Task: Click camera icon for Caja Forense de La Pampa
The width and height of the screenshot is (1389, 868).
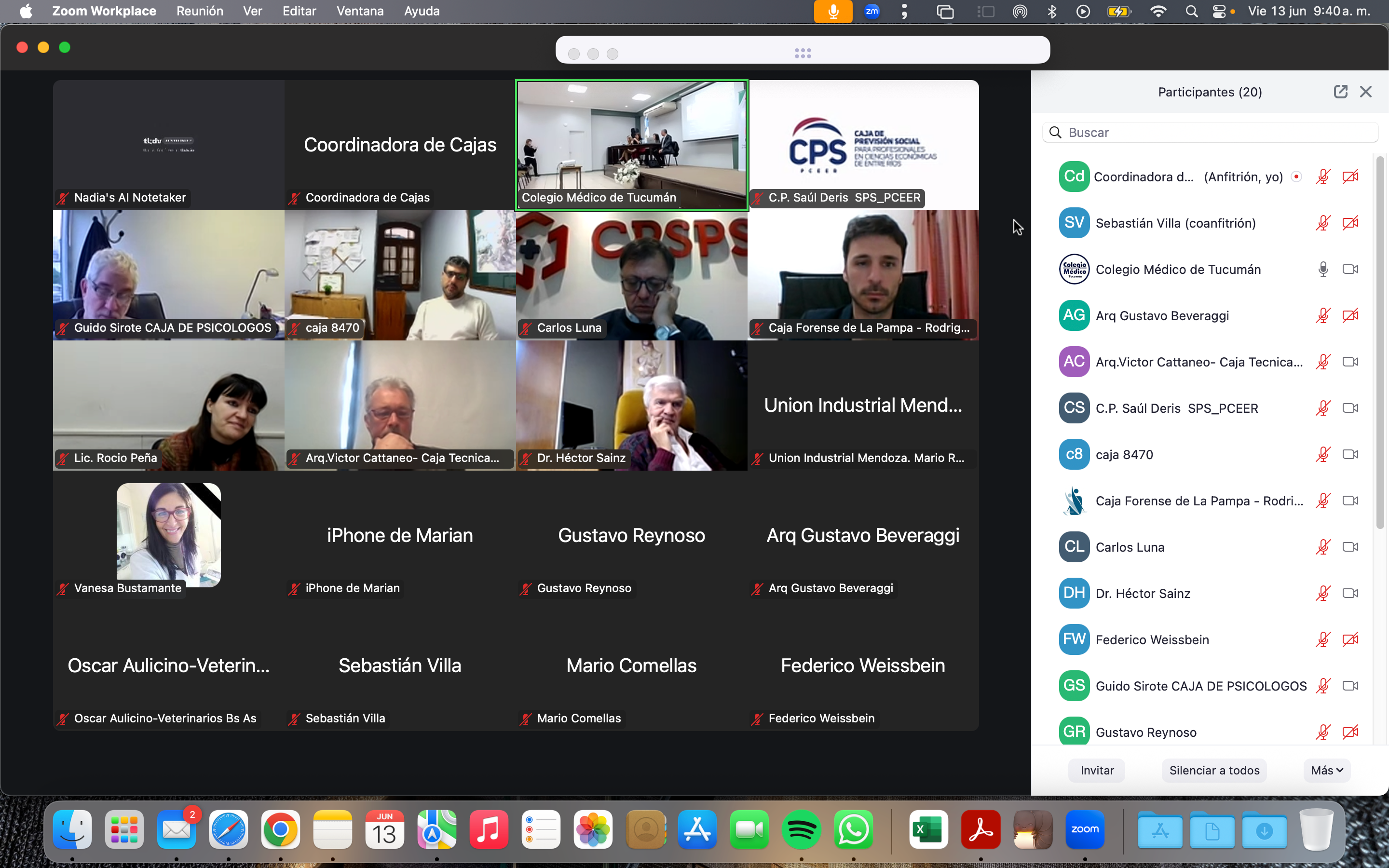Action: click(1350, 501)
